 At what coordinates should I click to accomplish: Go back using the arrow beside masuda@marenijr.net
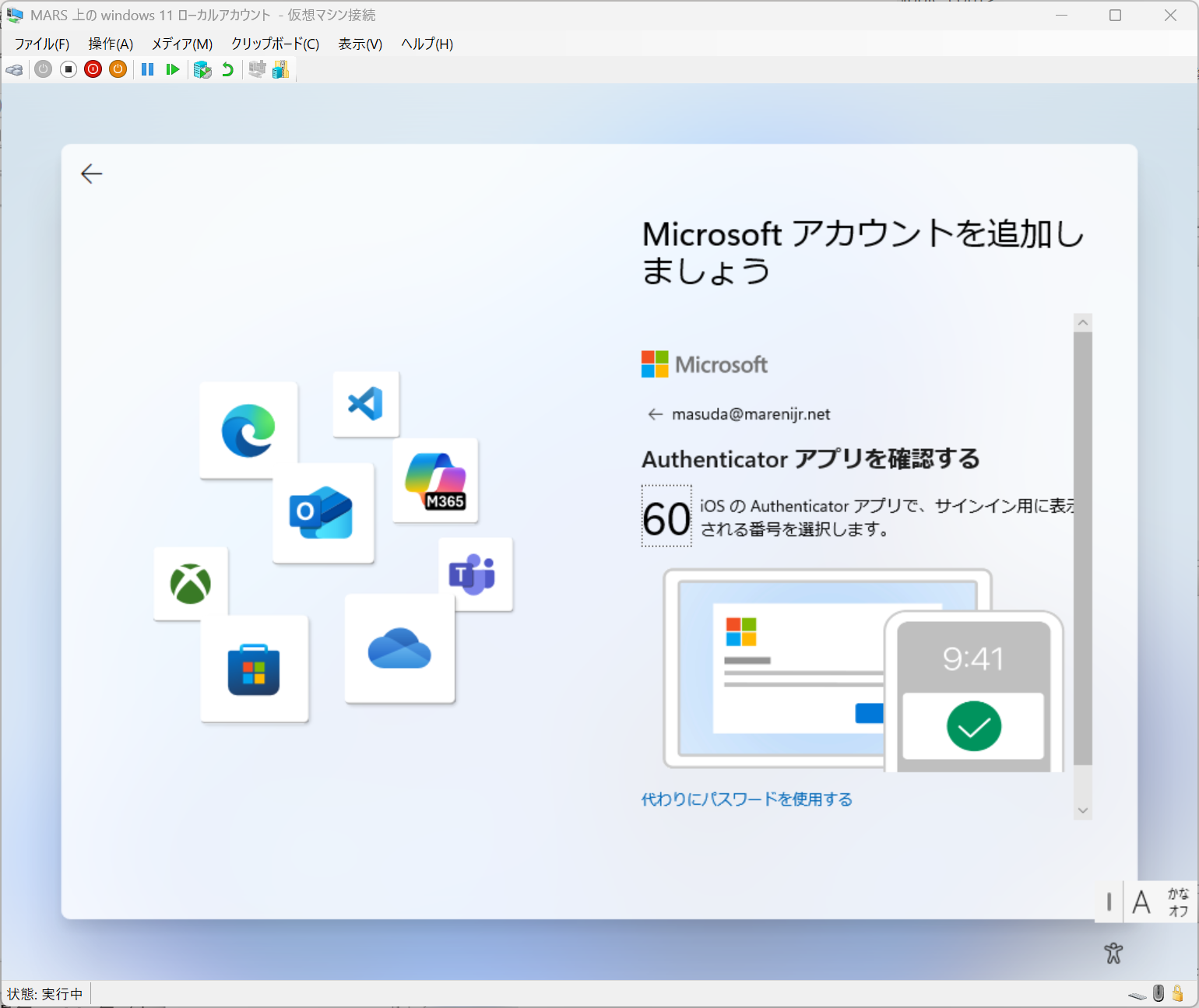pyautogui.click(x=655, y=414)
